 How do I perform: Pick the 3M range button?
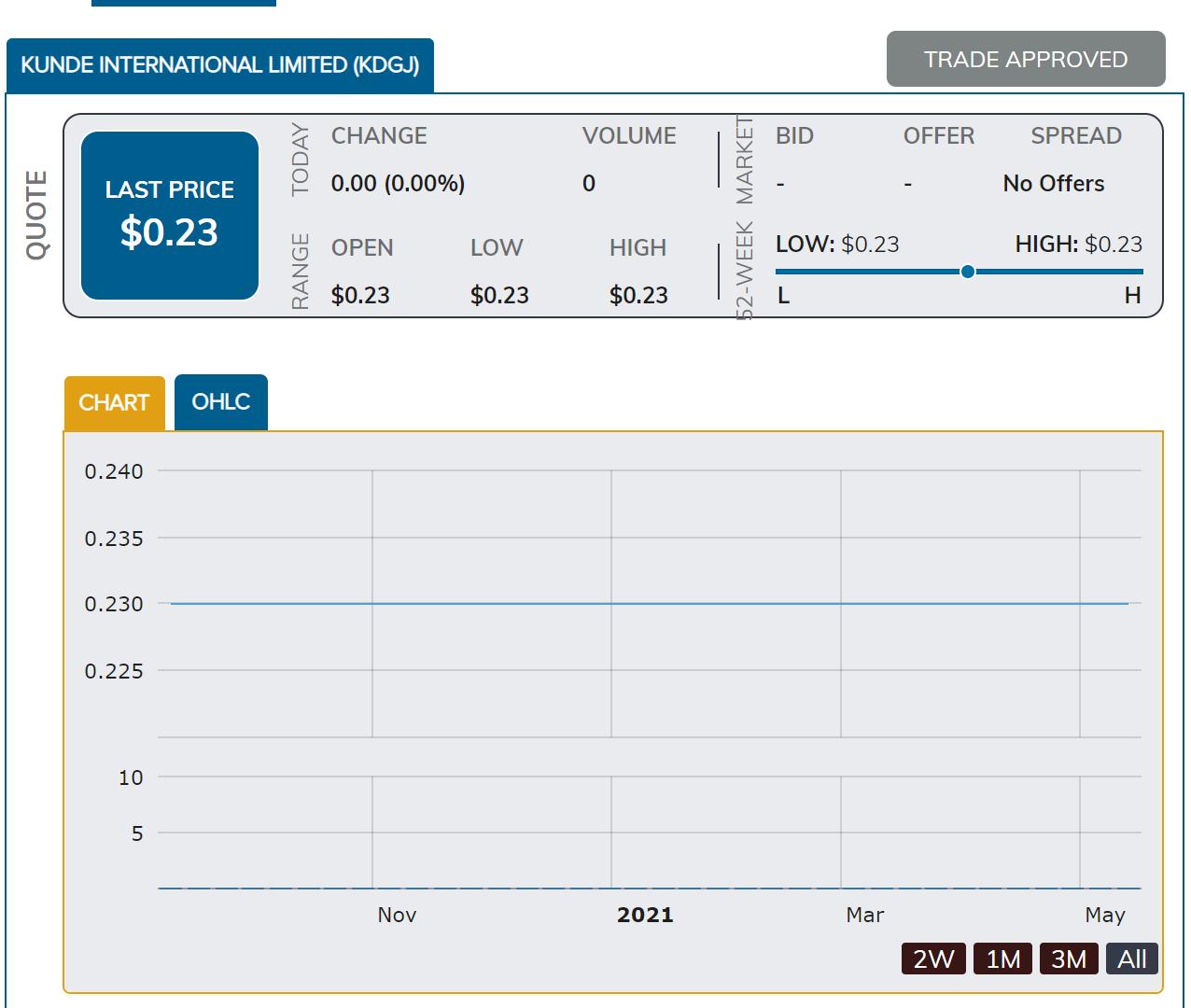(x=1068, y=959)
